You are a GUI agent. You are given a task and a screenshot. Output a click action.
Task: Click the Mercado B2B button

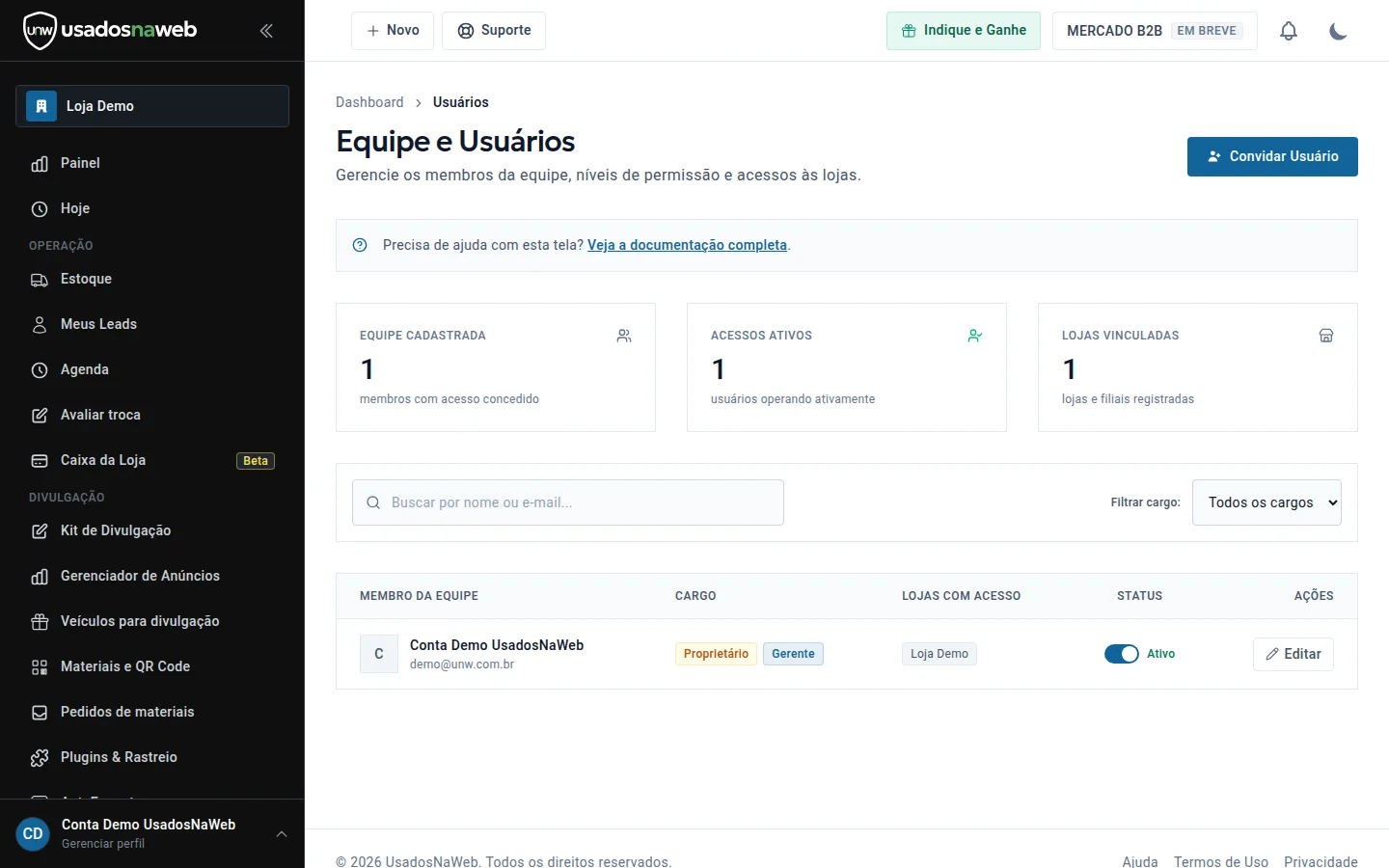(x=1155, y=31)
